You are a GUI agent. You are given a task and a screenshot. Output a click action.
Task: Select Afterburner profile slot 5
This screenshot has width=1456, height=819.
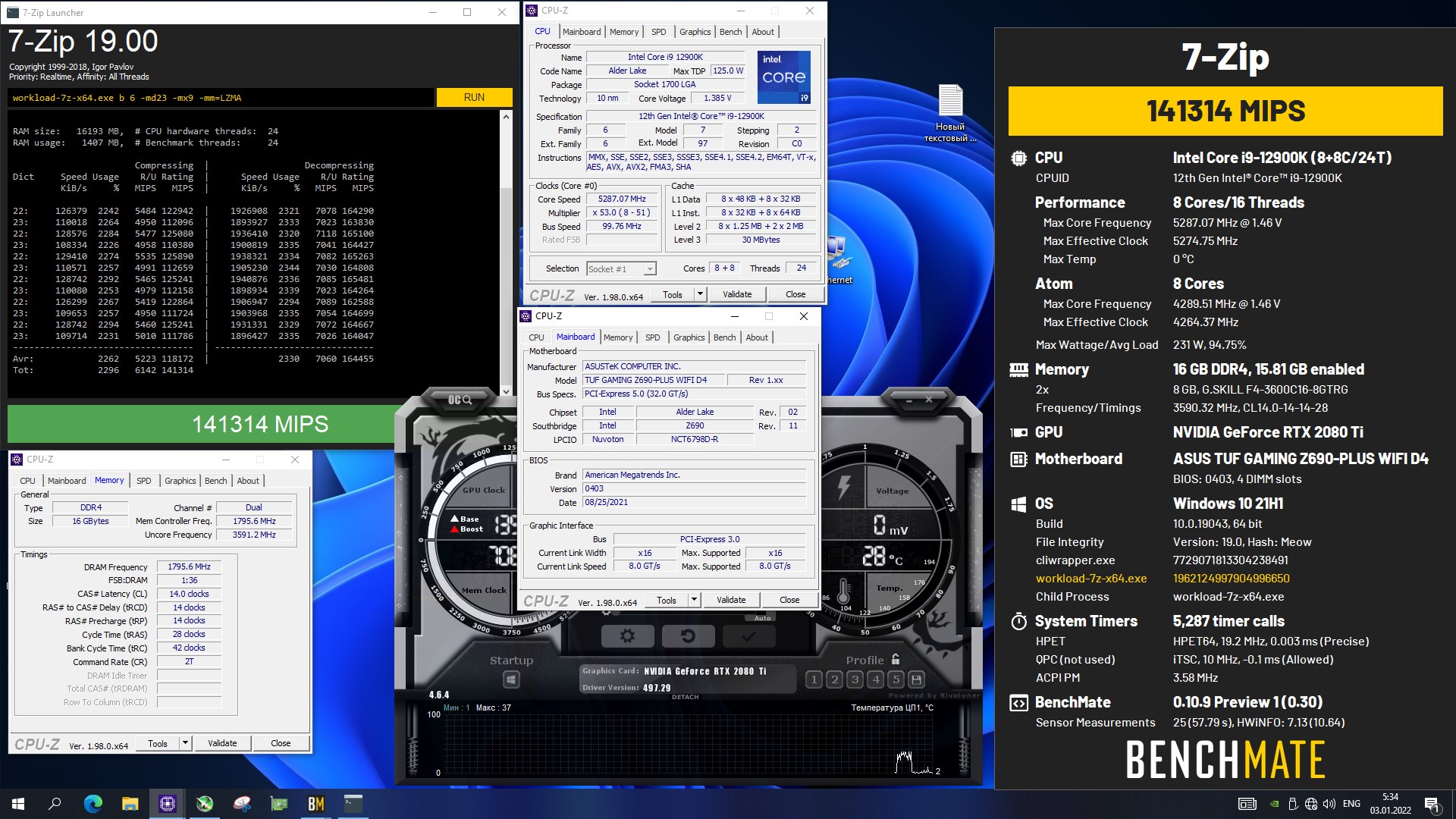(x=896, y=679)
